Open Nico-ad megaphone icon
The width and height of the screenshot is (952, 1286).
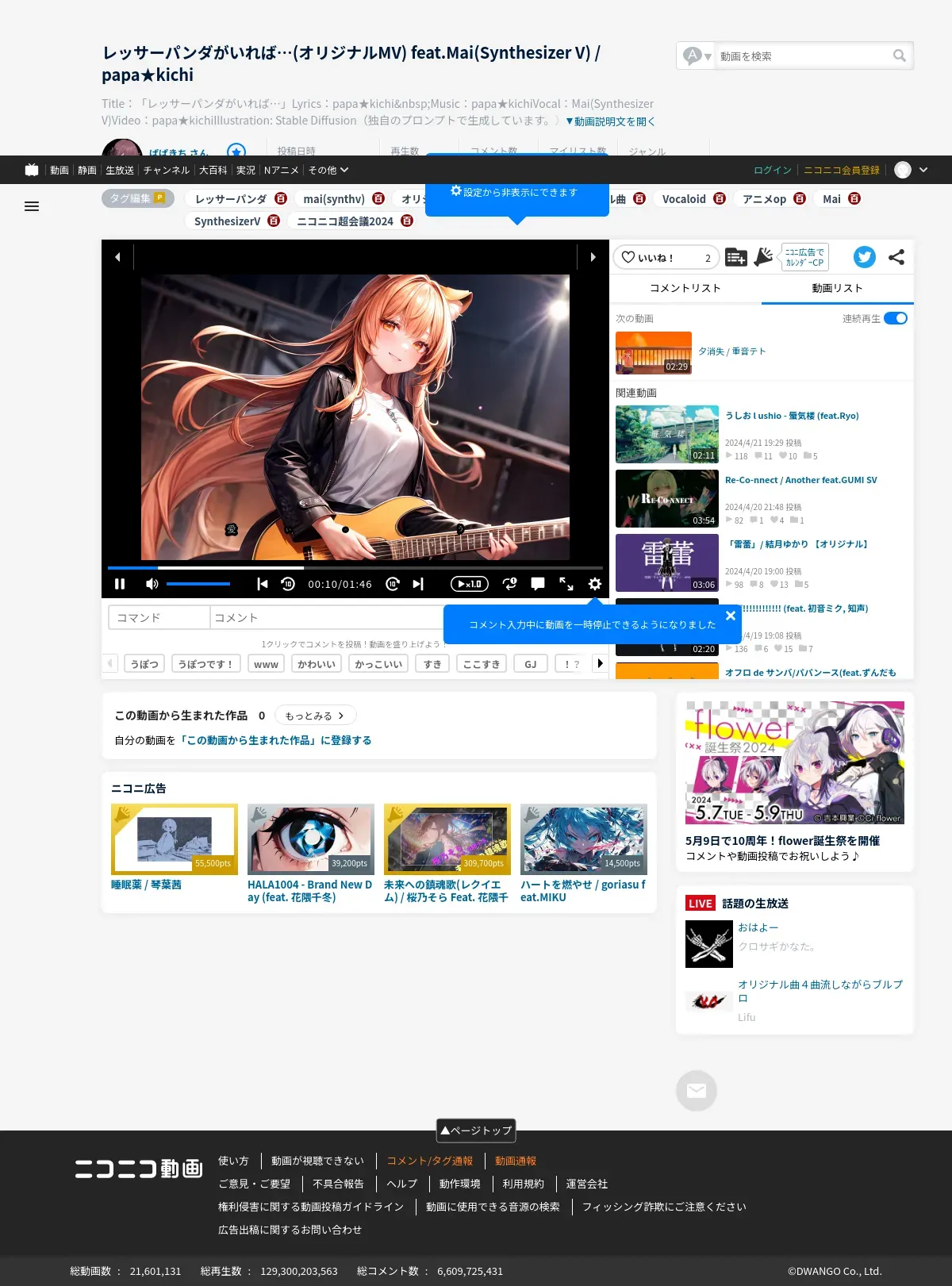tap(763, 257)
